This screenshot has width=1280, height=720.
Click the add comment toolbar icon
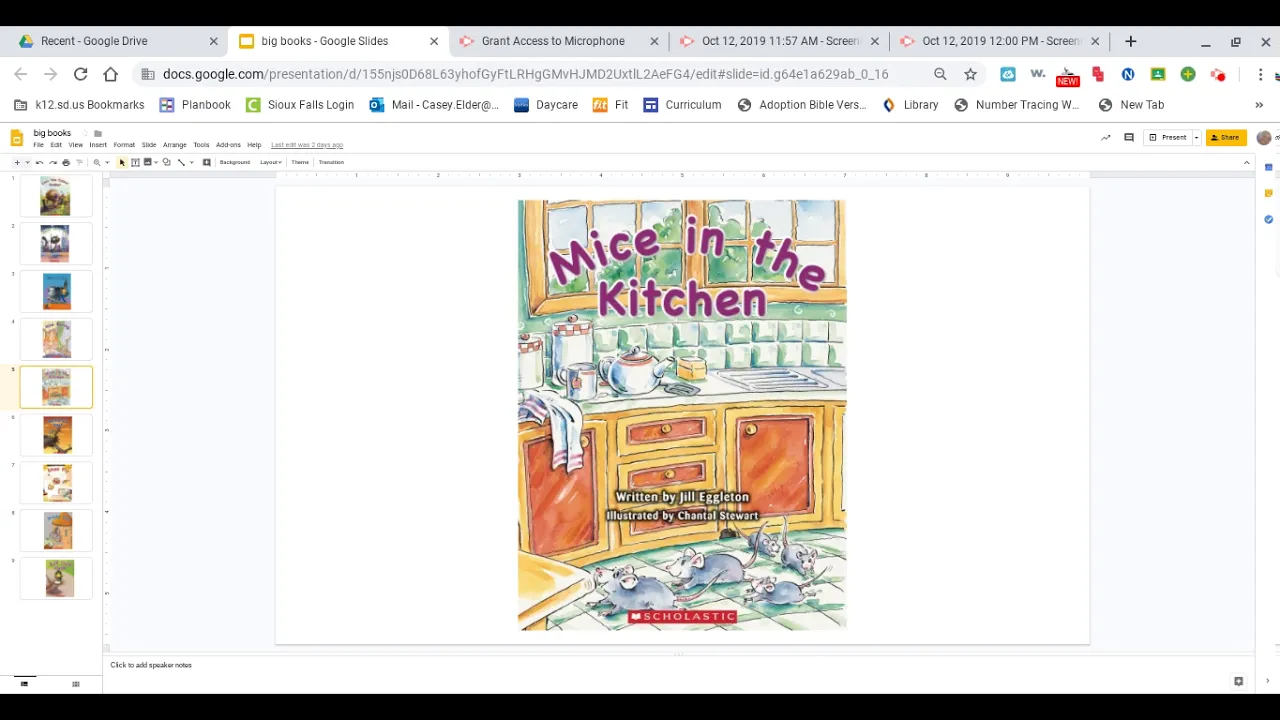point(207,162)
